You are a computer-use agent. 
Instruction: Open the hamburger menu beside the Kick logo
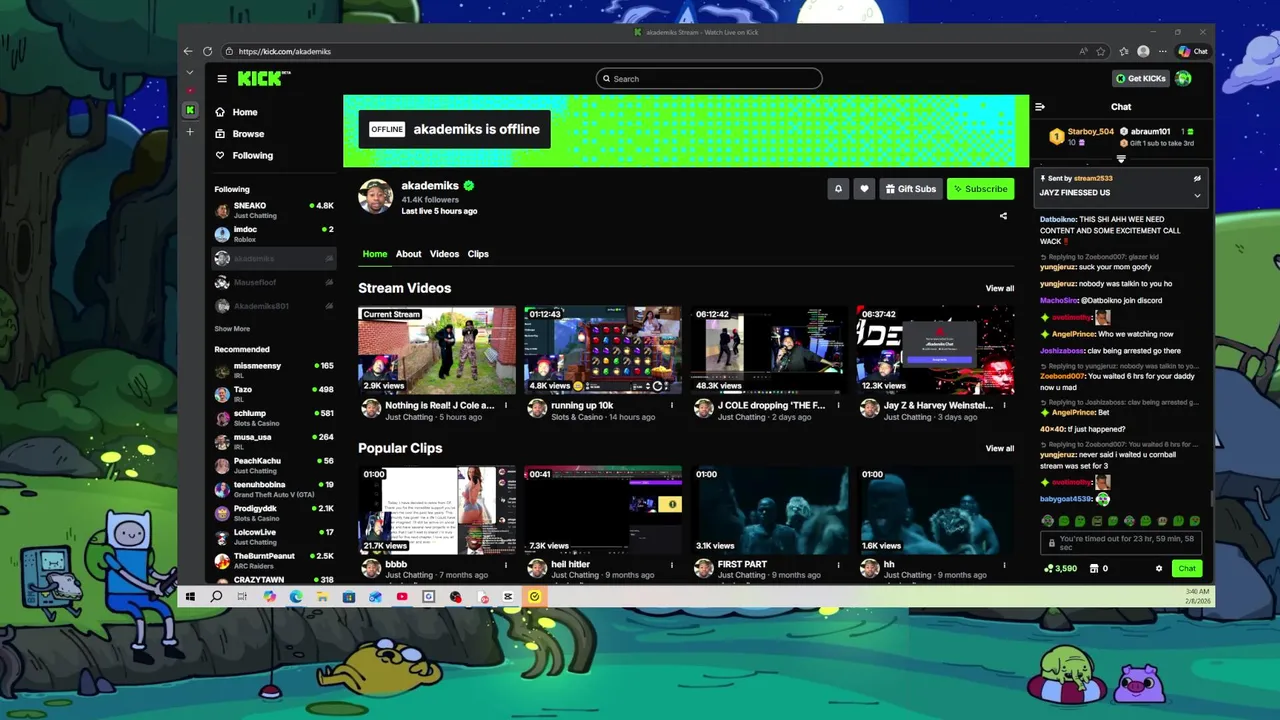click(222, 78)
